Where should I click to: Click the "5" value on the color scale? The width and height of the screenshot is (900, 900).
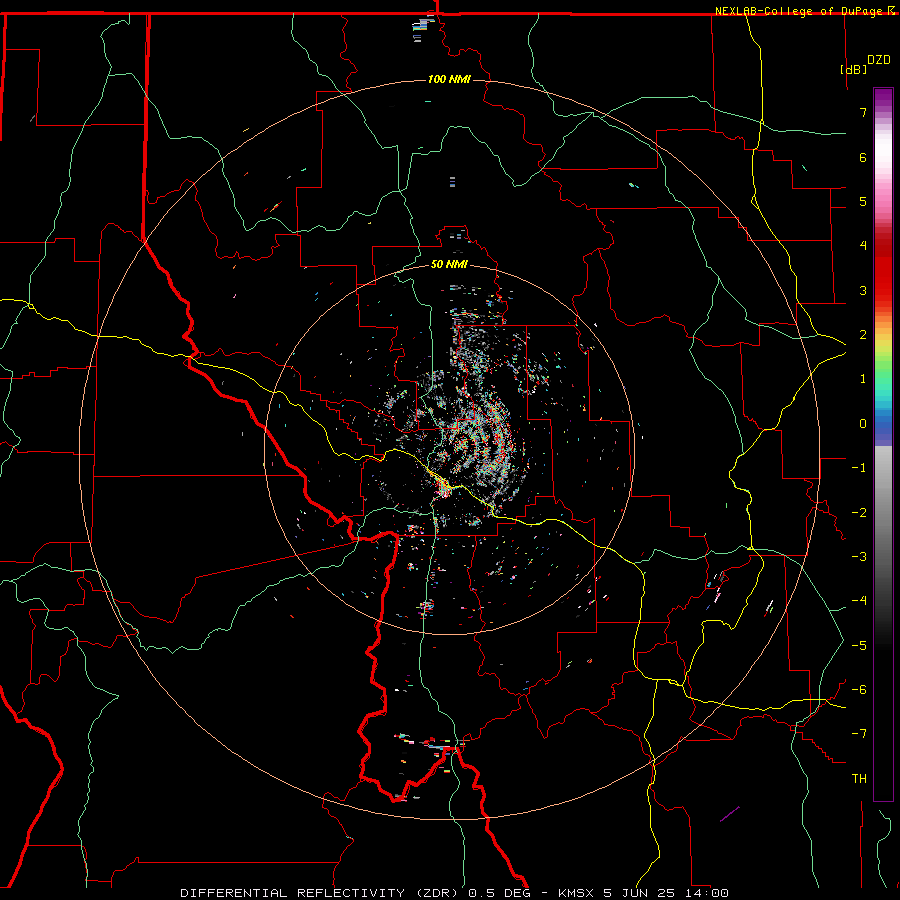pos(863,201)
